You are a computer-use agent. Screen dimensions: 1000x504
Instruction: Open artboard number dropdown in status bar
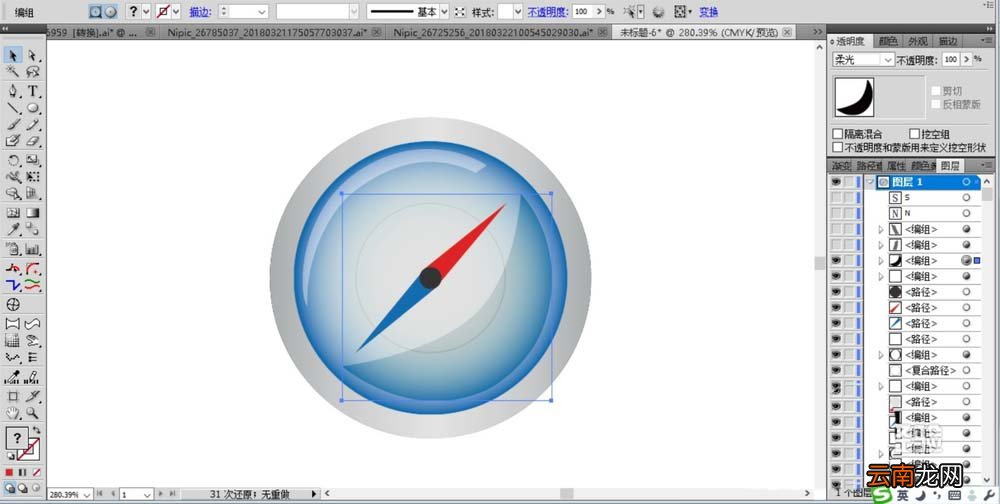[147, 494]
